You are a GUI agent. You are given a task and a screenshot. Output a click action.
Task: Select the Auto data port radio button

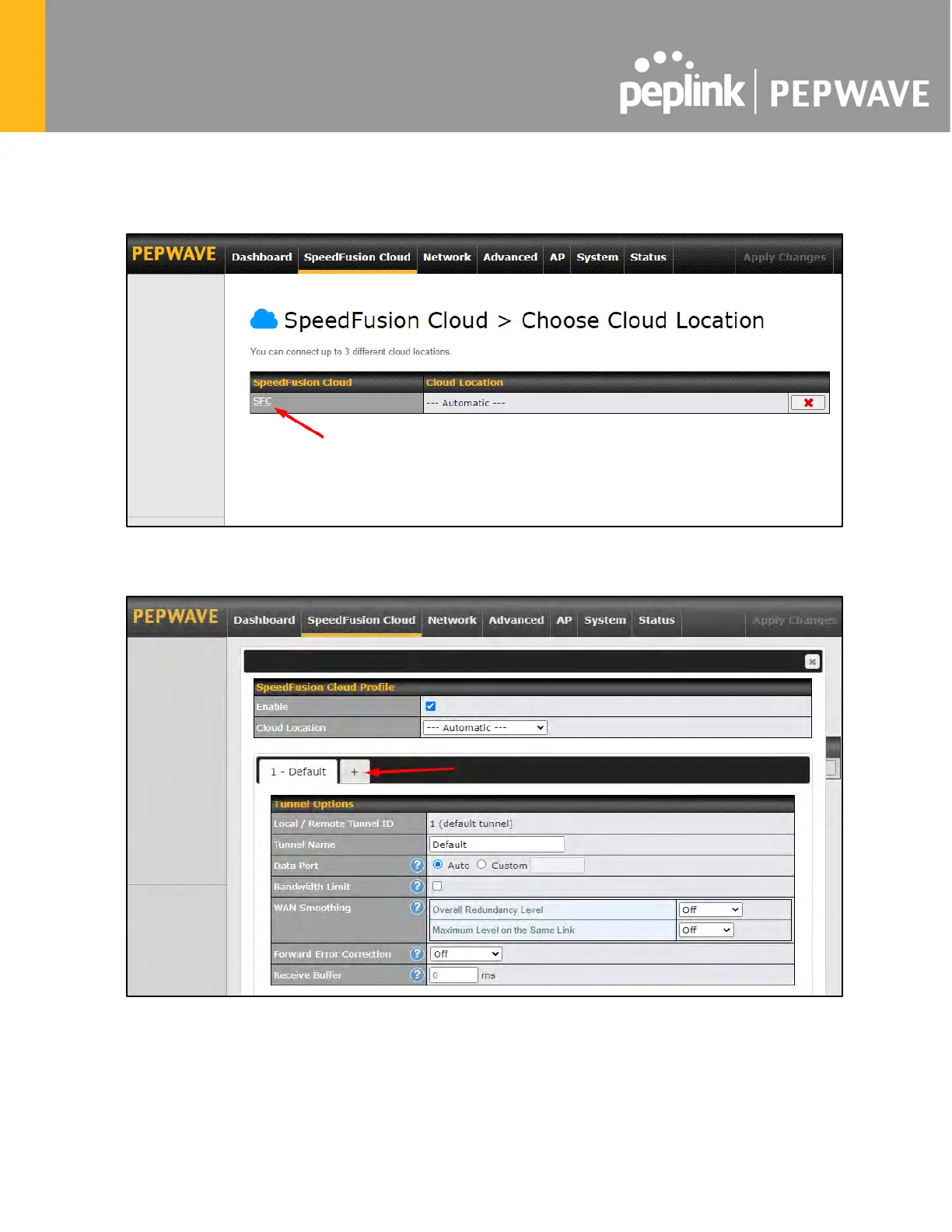click(438, 864)
